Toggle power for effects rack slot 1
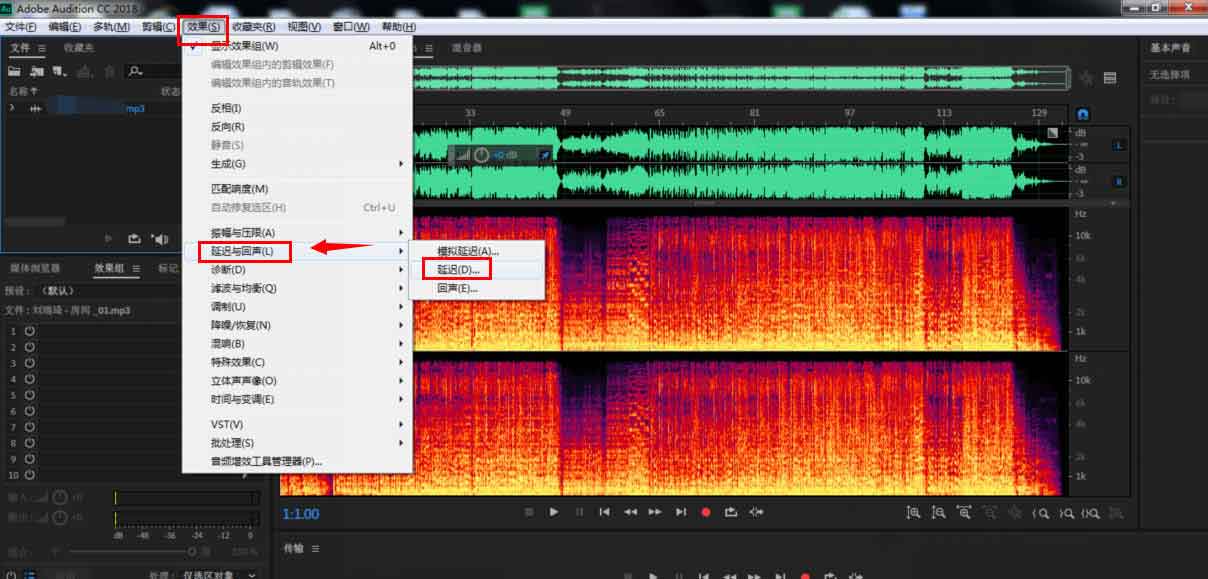This screenshot has width=1208, height=579. pos(30,331)
